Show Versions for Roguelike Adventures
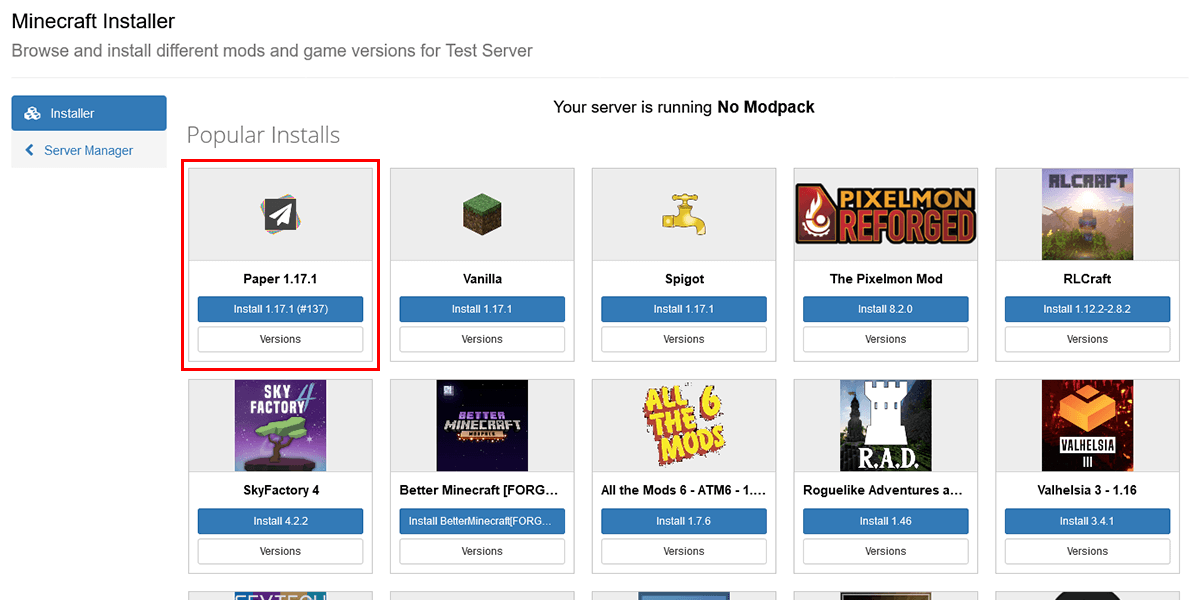 point(885,551)
